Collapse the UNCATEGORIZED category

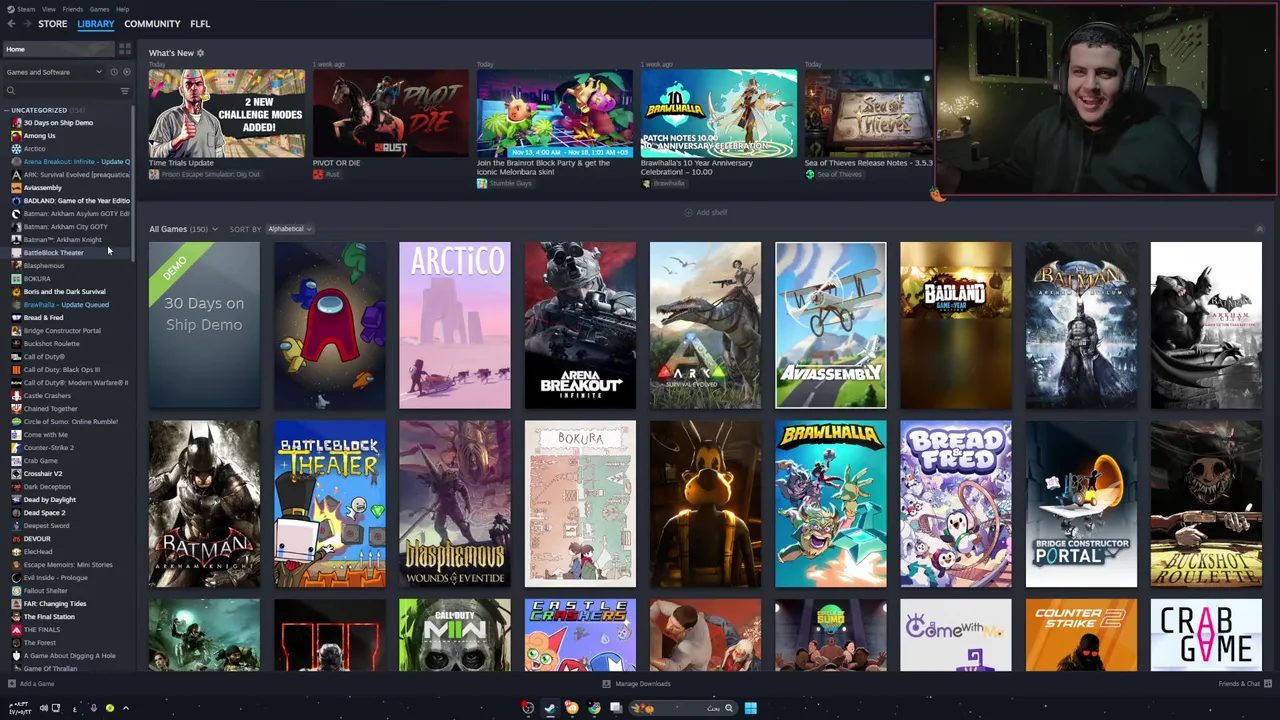tap(7, 110)
